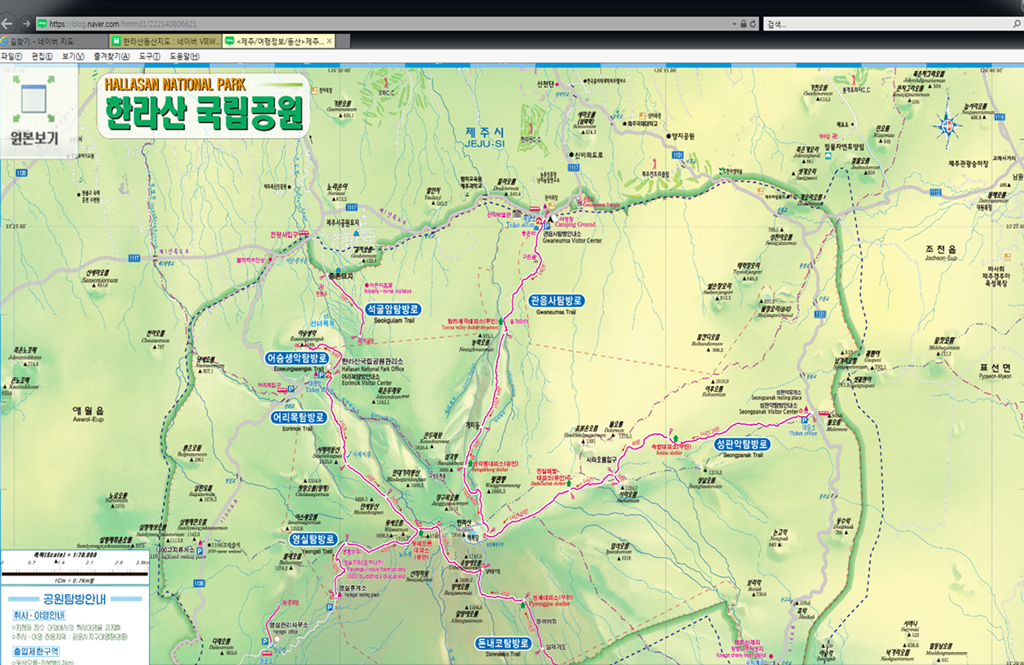Open the 도움말(H) menu

tap(185, 57)
